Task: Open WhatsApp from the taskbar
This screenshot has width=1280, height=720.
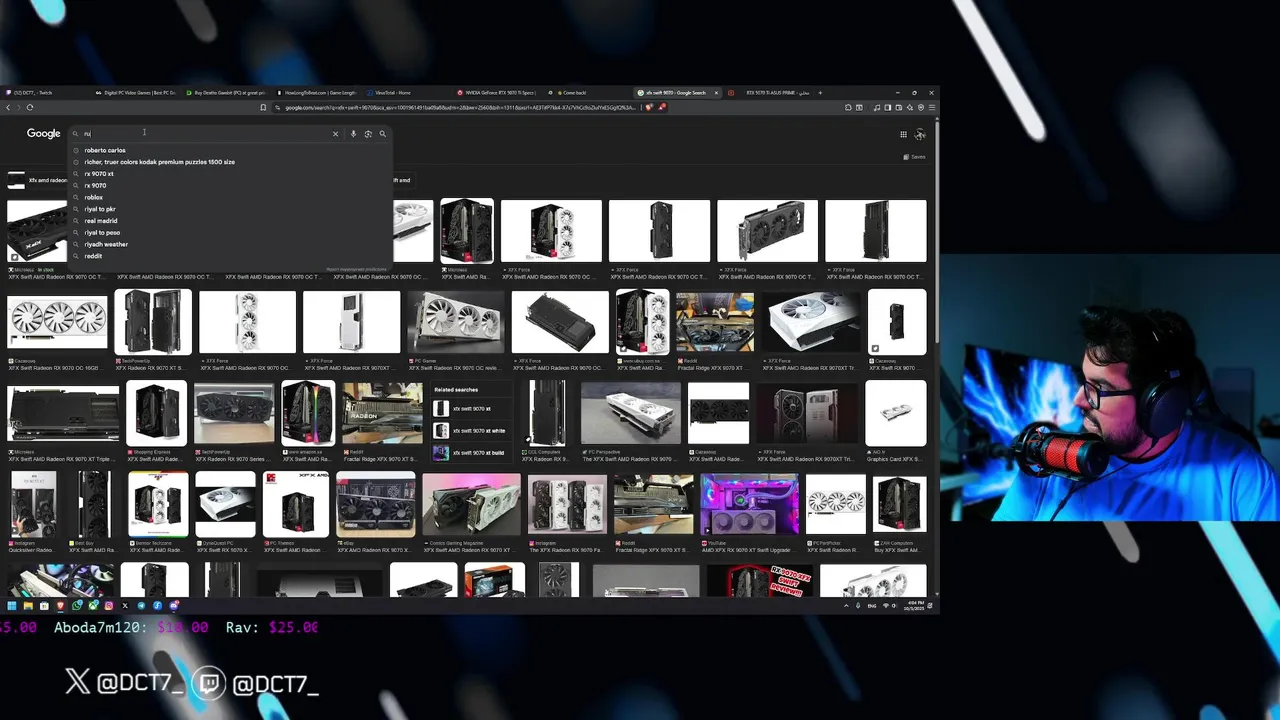Action: [x=77, y=605]
